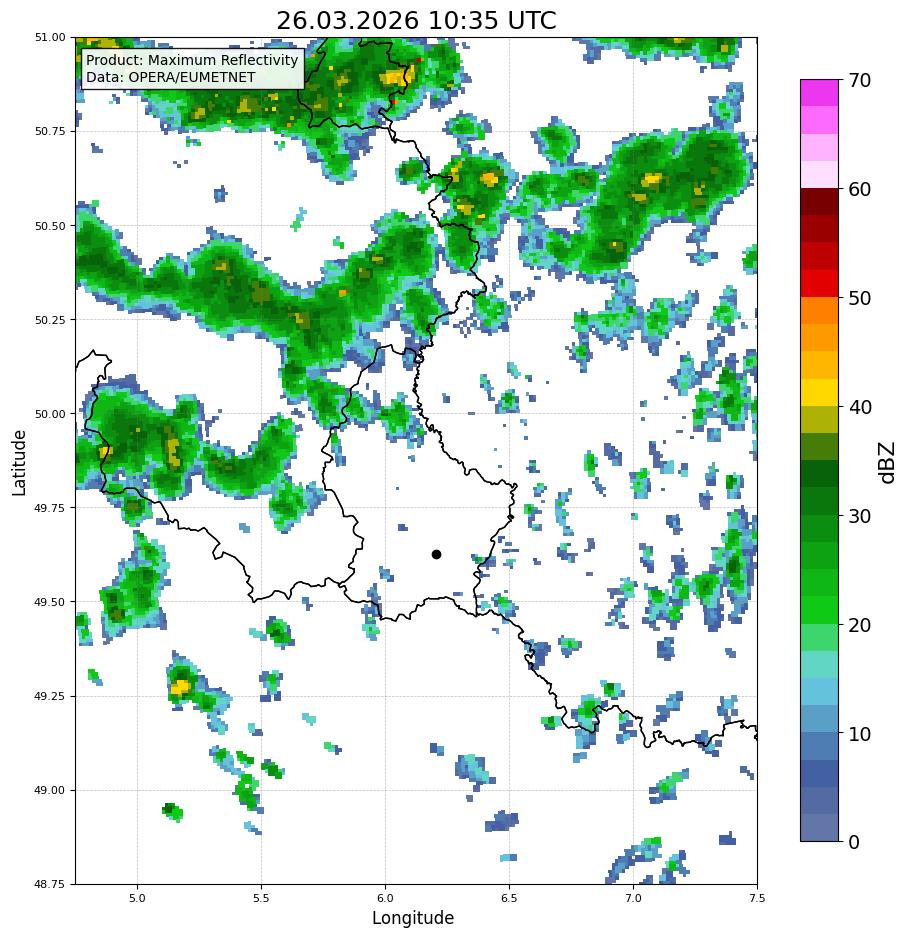This screenshot has height=937, width=908.
Task: Select the yellow 40 dBZ colorbar swatch
Action: pos(820,393)
